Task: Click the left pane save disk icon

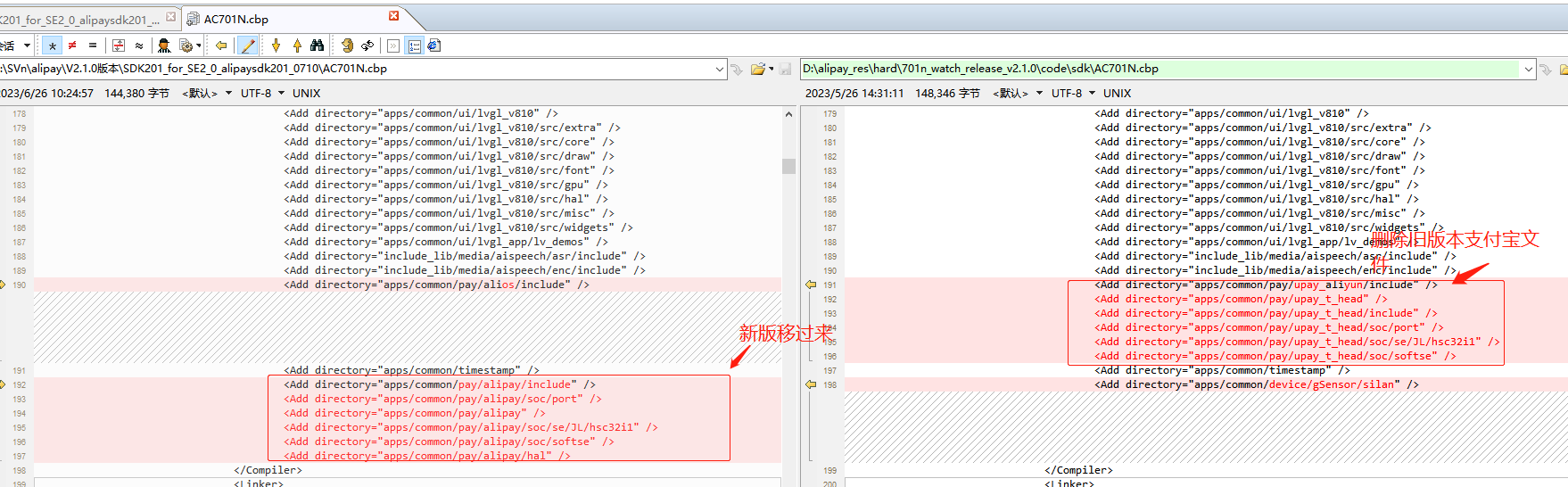Action: point(785,69)
